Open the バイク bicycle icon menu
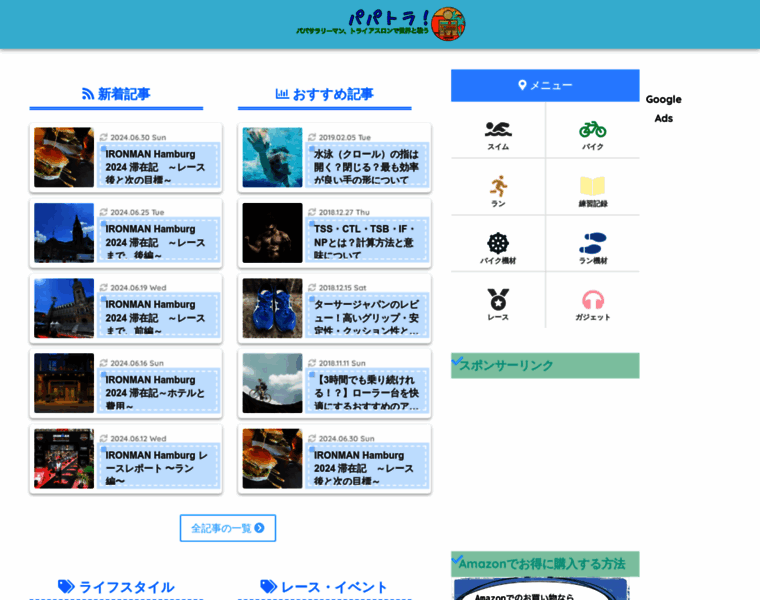The width and height of the screenshot is (760, 600). pyautogui.click(x=592, y=129)
